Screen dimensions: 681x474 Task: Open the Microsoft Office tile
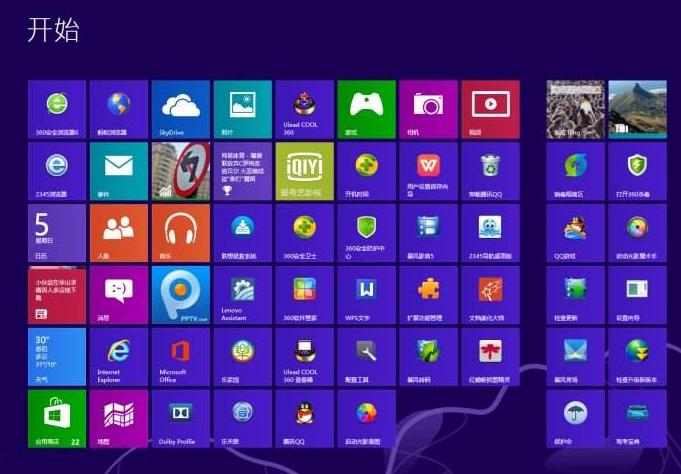[x=181, y=357]
